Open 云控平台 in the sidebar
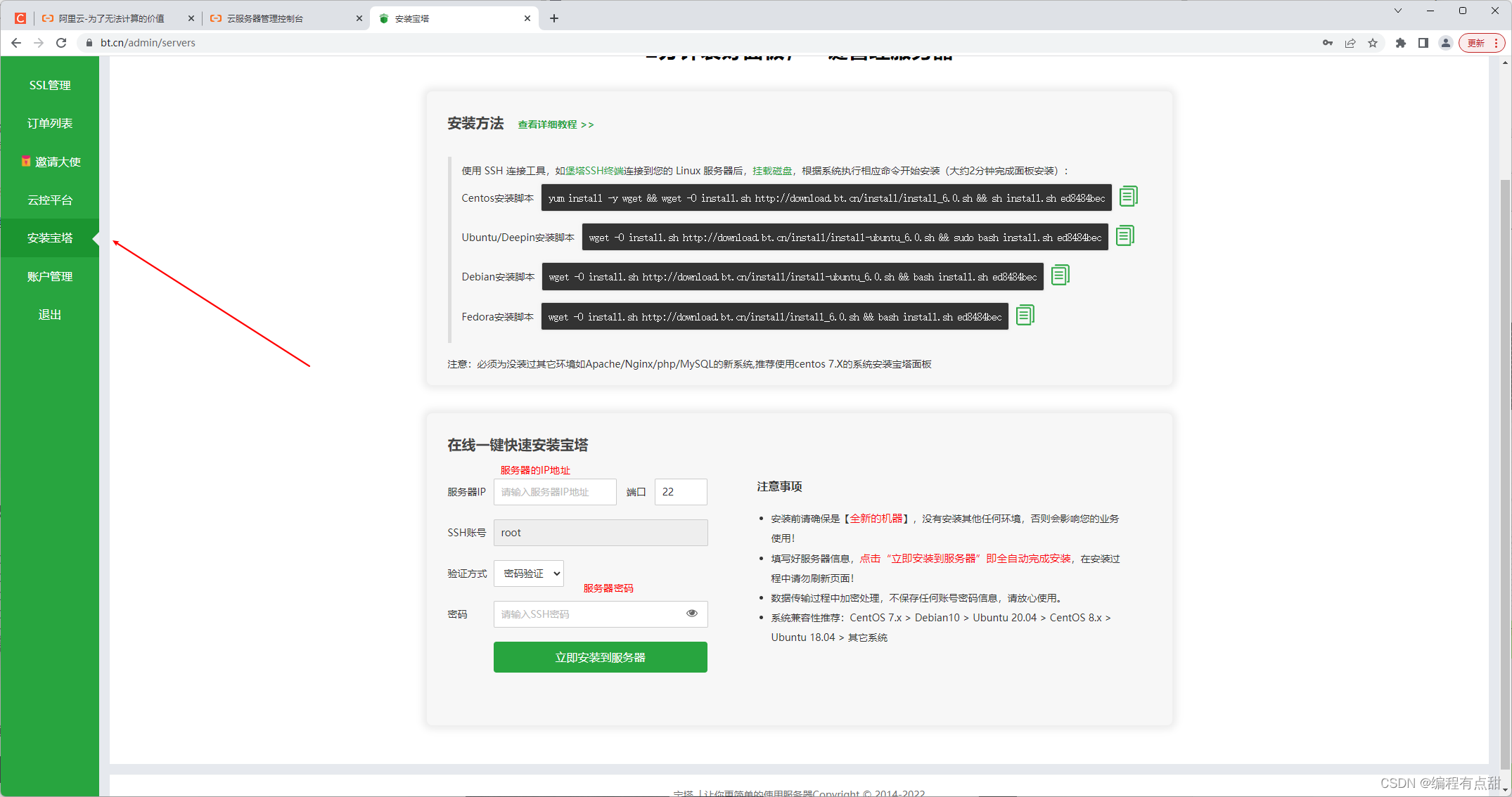This screenshot has width=1512, height=797. pos(50,200)
